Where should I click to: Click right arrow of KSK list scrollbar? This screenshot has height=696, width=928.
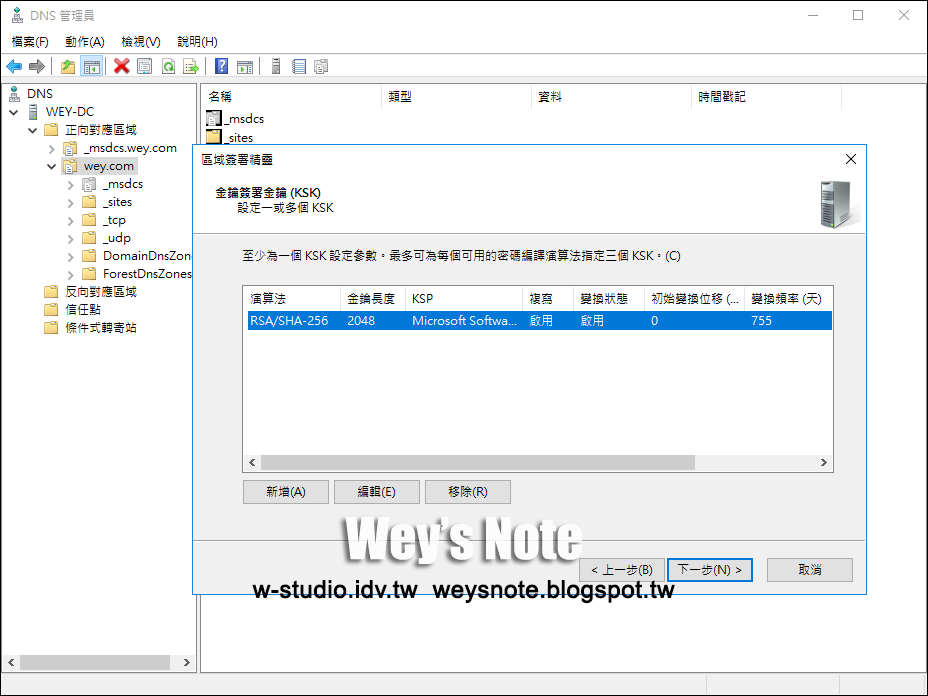[x=824, y=462]
